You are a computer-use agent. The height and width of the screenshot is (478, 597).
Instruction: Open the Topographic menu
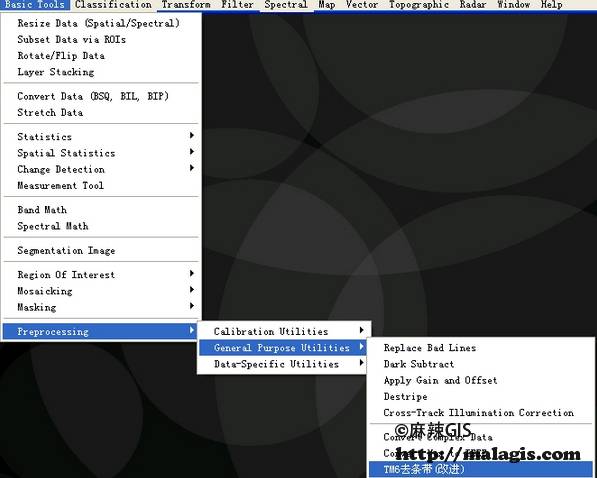coord(419,5)
